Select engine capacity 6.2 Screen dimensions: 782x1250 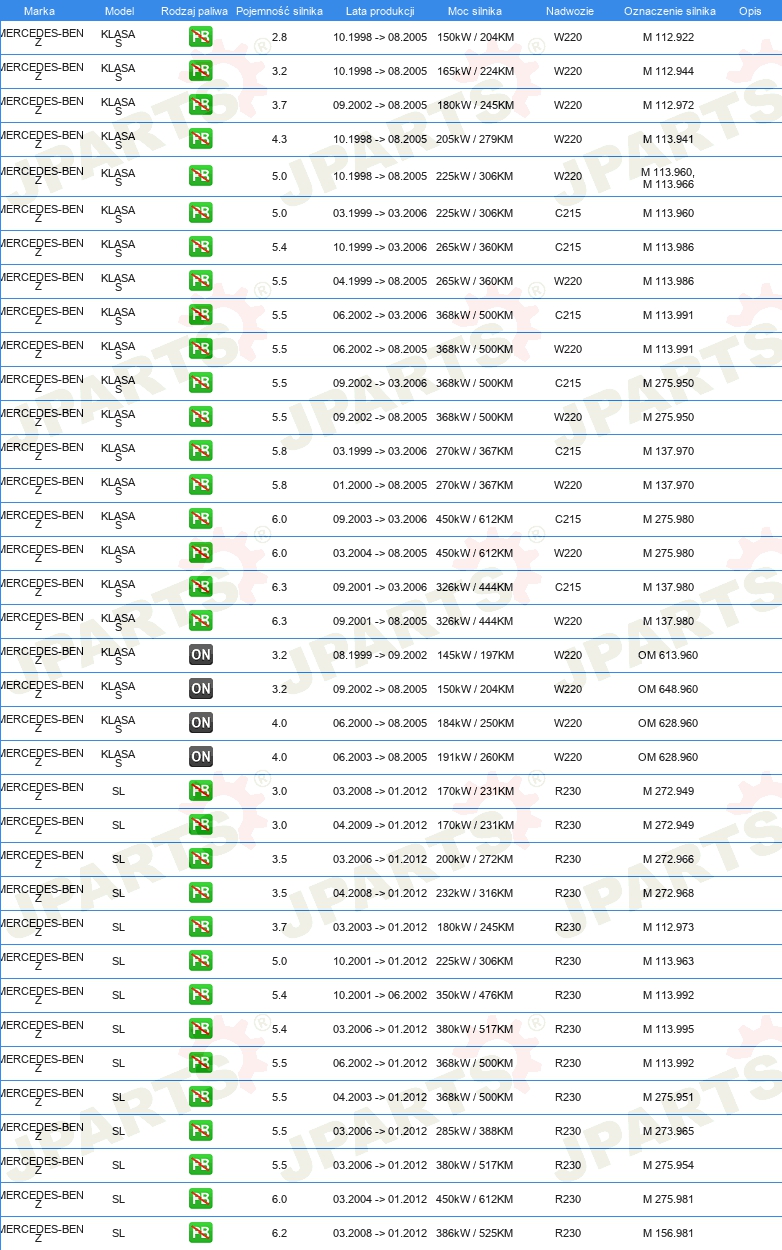(279, 1234)
